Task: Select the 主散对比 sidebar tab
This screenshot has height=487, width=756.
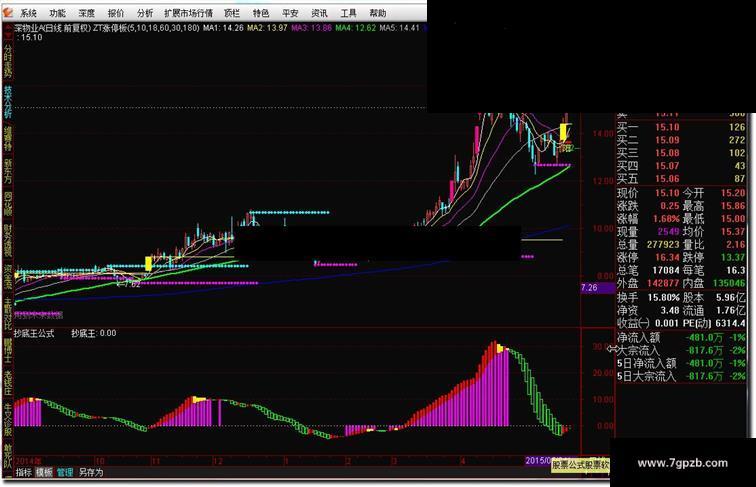Action: [8, 313]
